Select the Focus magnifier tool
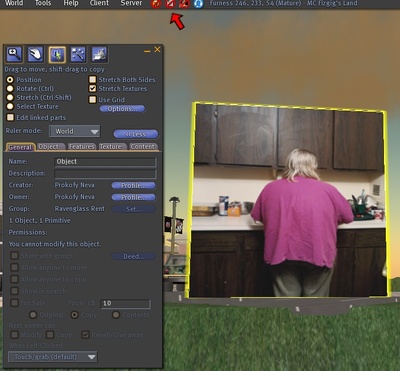This screenshot has height=371, width=400. pos(14,54)
